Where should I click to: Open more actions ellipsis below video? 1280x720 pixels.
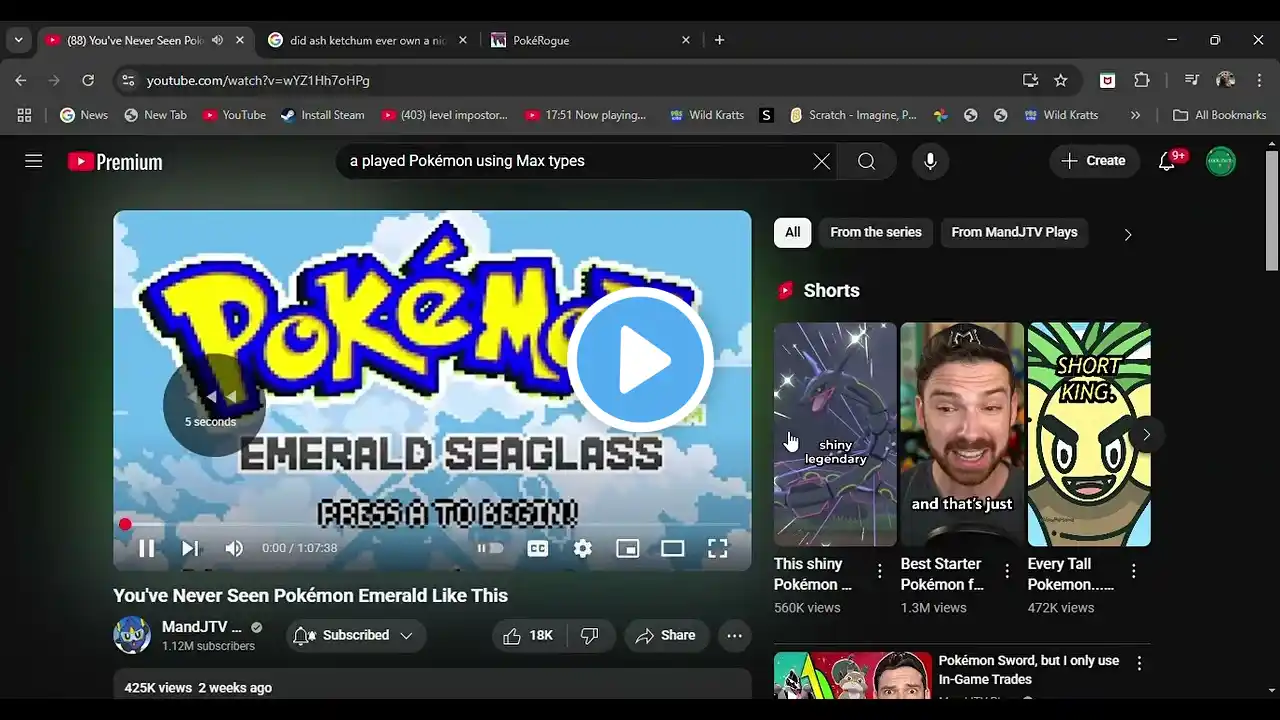[734, 635]
